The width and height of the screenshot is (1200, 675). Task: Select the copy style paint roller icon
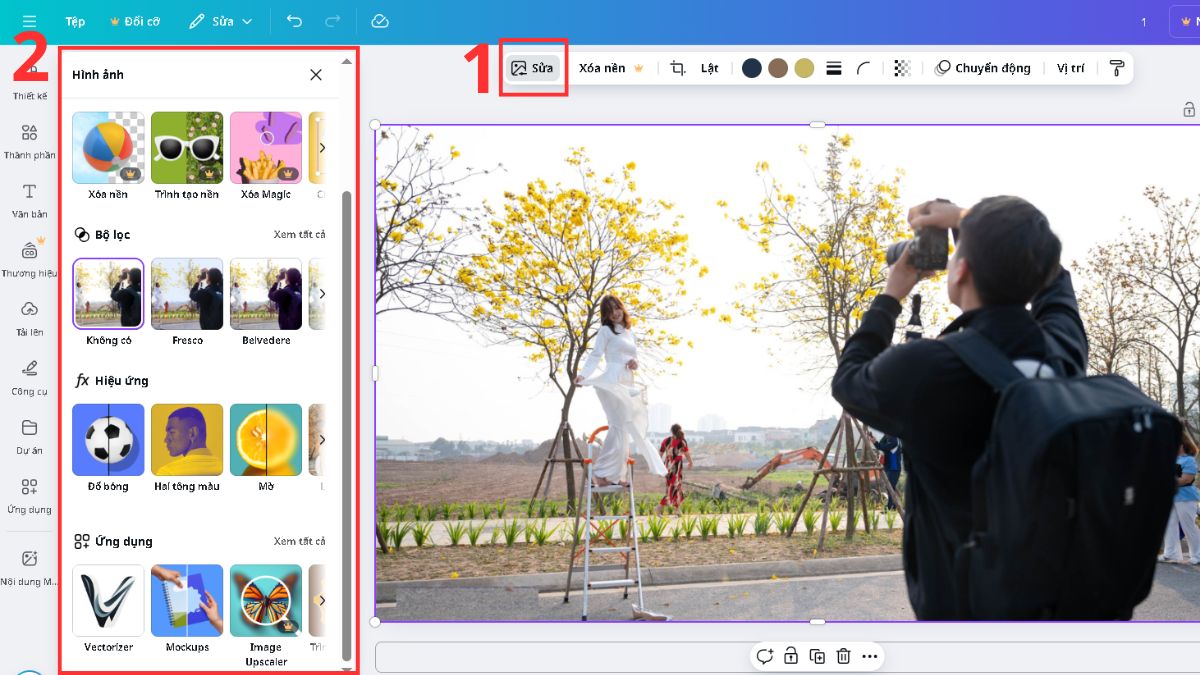pyautogui.click(x=1117, y=68)
